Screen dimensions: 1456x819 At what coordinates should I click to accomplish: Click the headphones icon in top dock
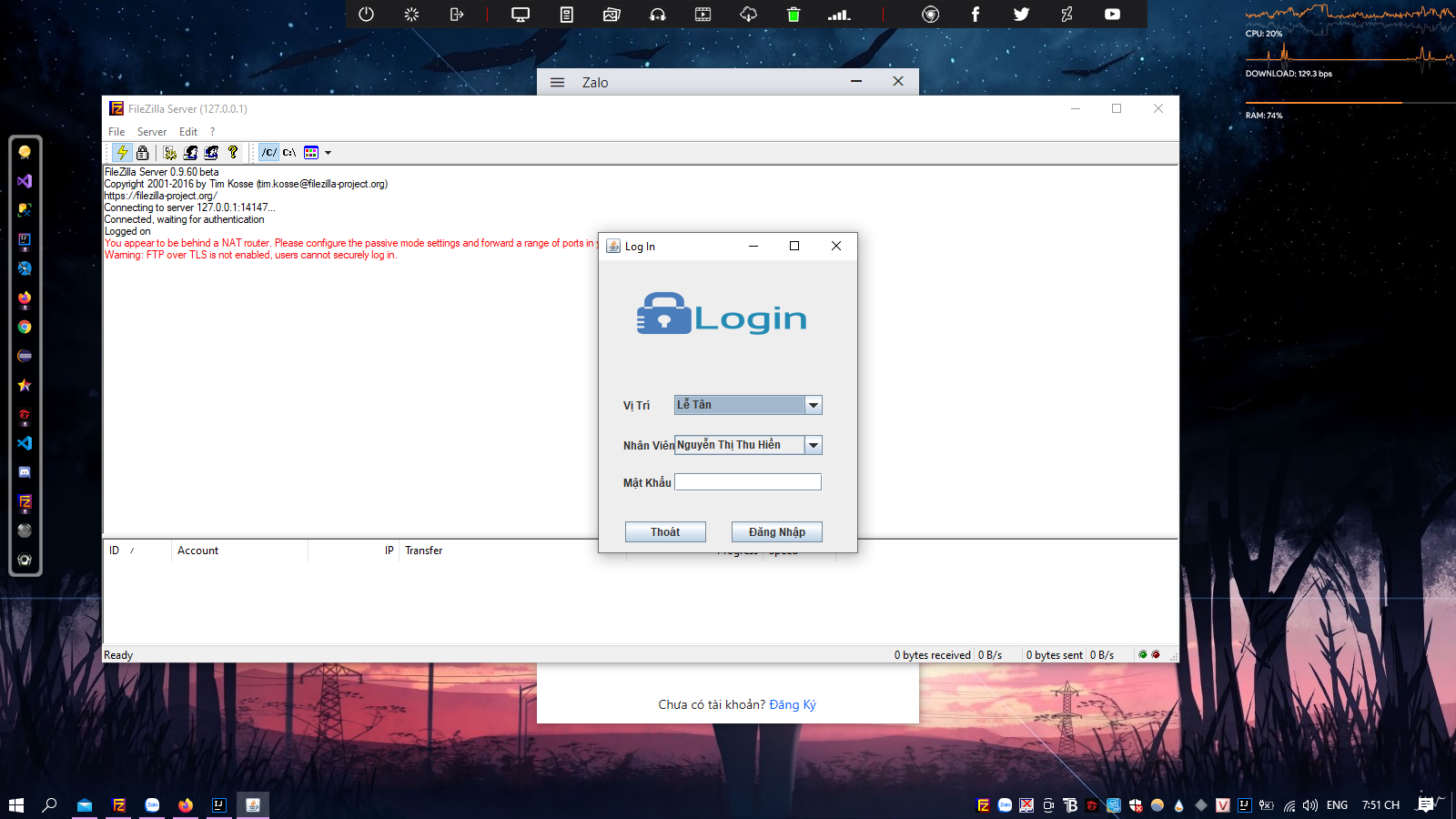pos(657,15)
